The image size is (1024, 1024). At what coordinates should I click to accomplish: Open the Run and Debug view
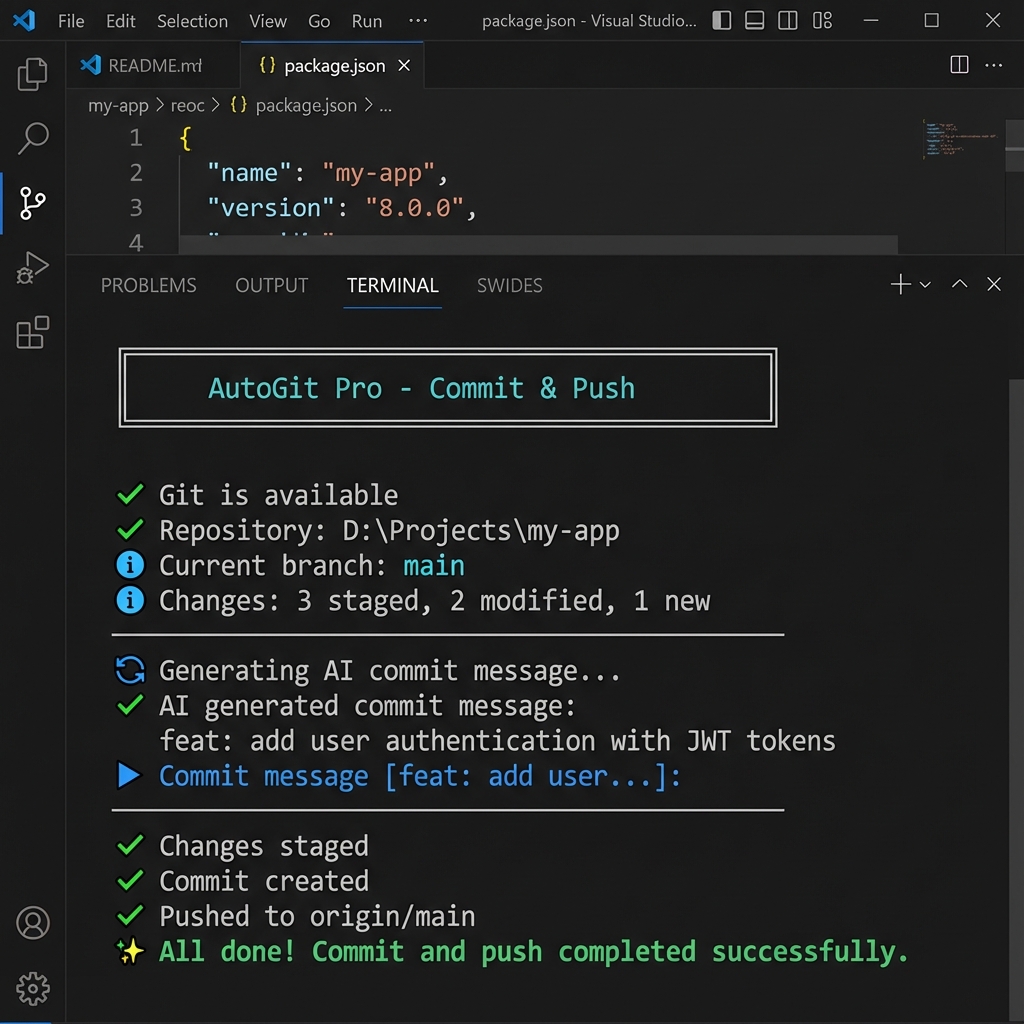(33, 268)
